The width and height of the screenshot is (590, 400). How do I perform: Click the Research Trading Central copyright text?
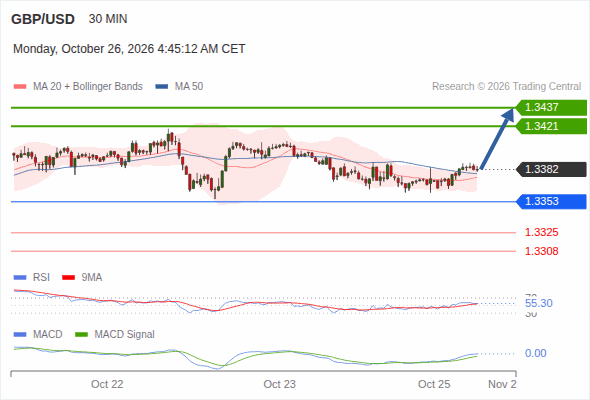tap(506, 87)
